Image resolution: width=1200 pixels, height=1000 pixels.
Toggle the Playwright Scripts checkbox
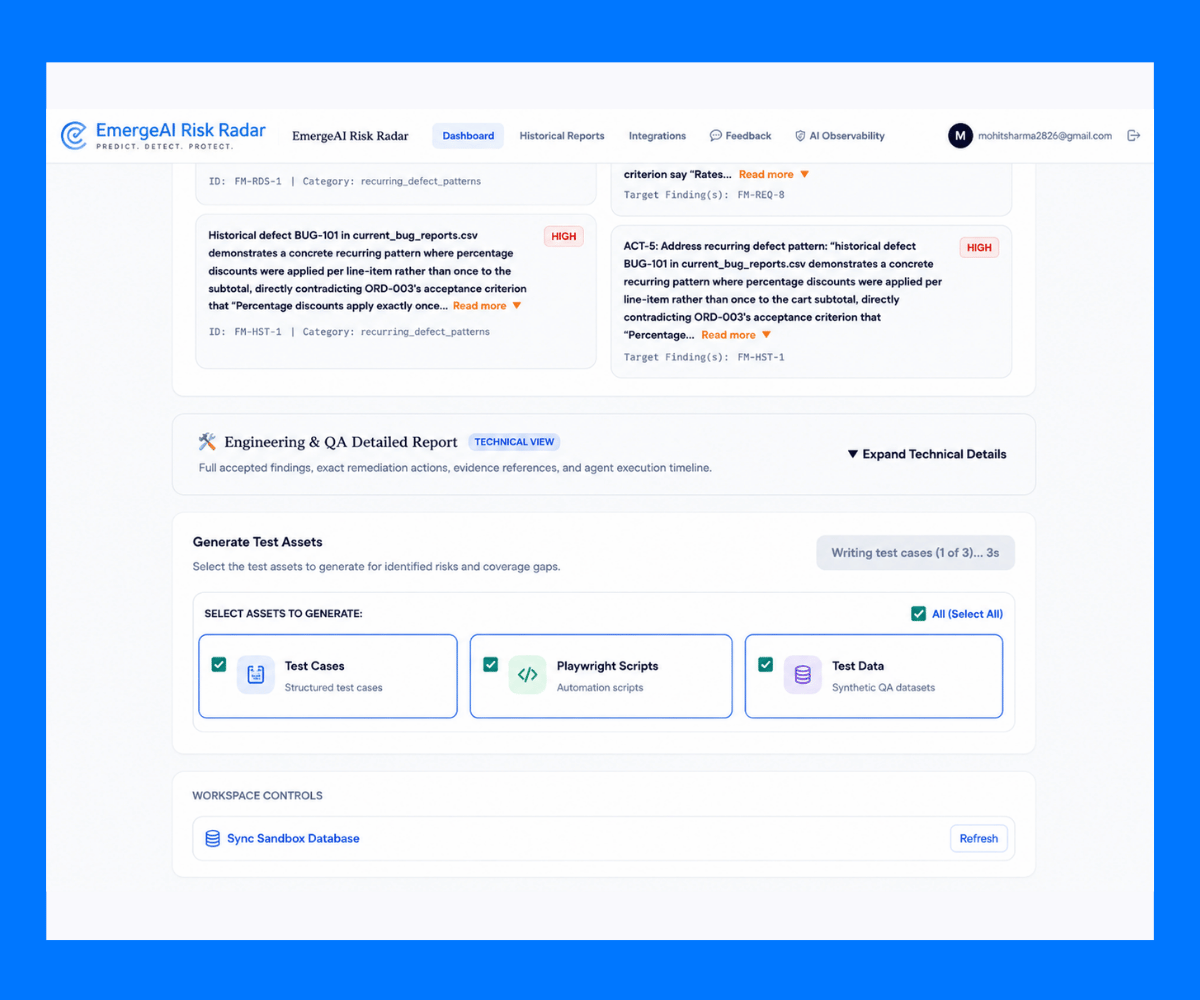point(490,664)
